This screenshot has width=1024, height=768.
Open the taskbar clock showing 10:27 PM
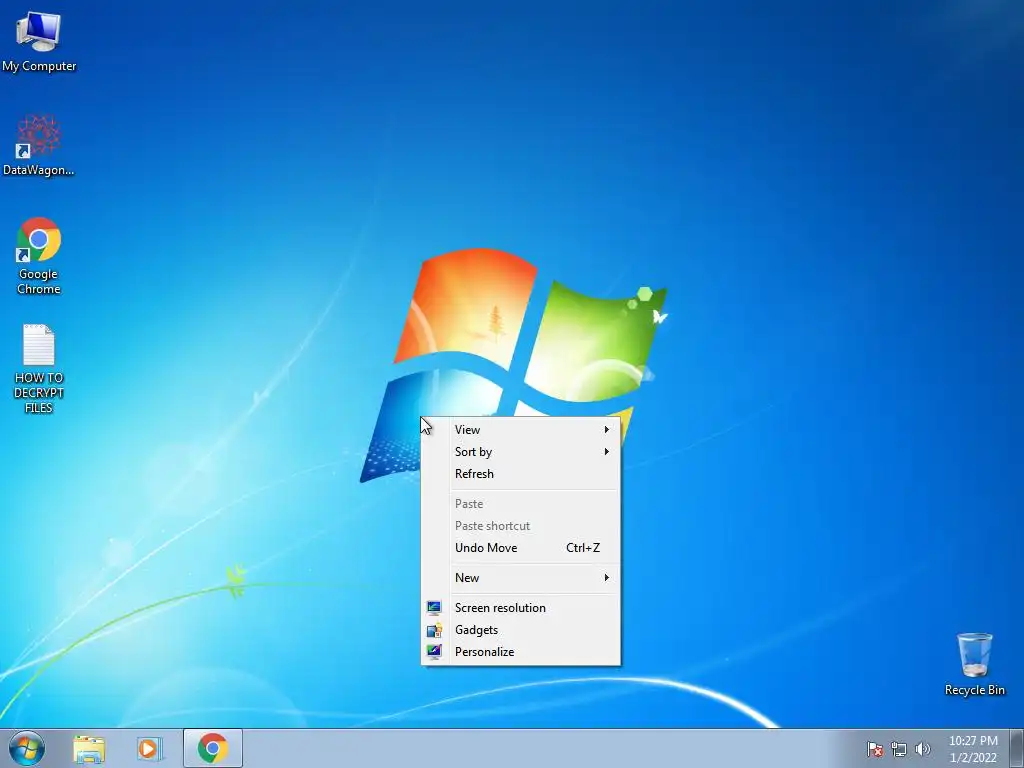(x=973, y=749)
